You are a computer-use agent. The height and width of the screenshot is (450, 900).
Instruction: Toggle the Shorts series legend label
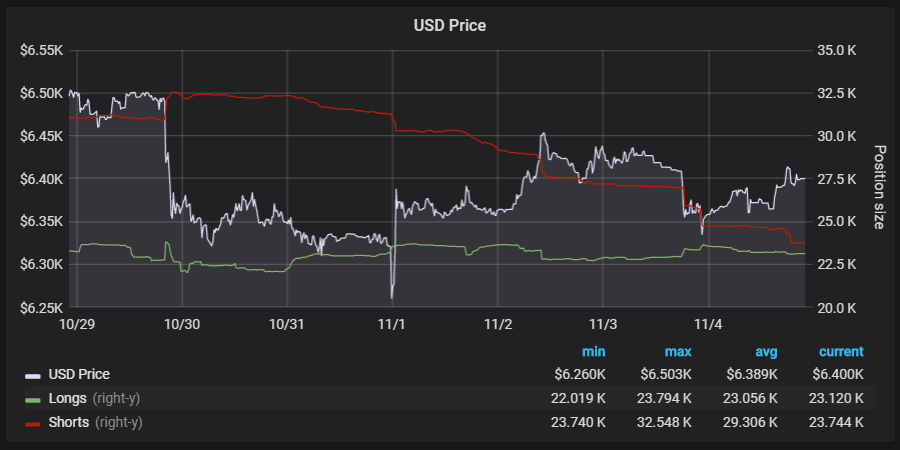[x=71, y=422]
